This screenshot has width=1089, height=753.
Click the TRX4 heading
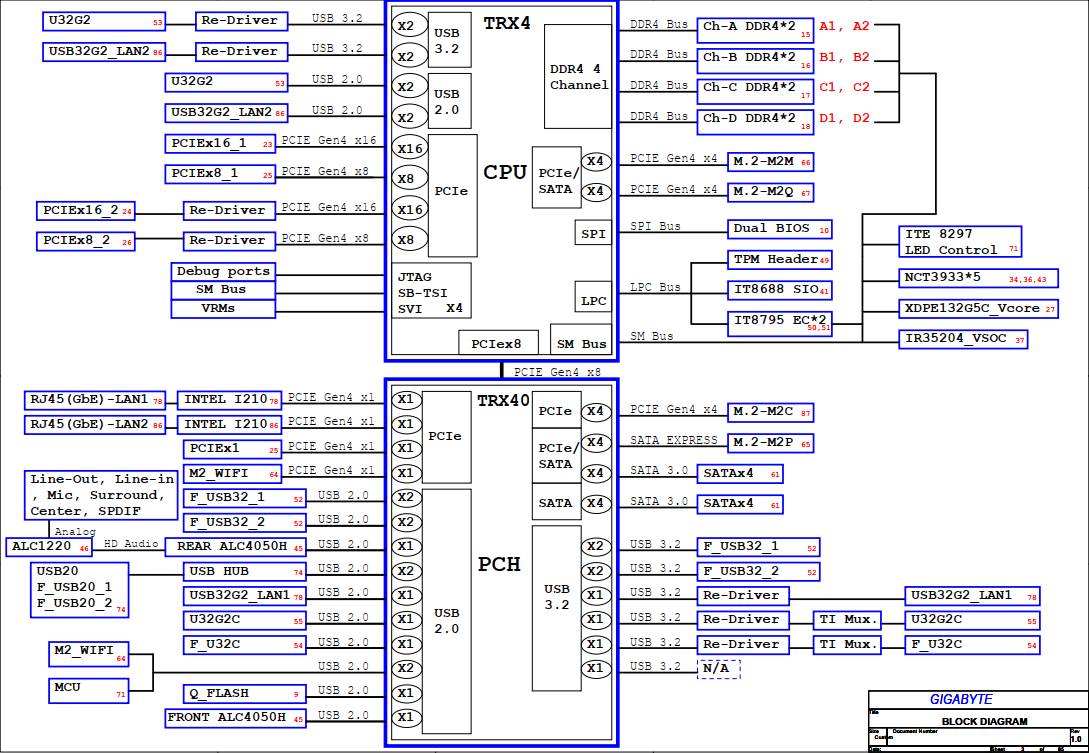click(x=507, y=23)
